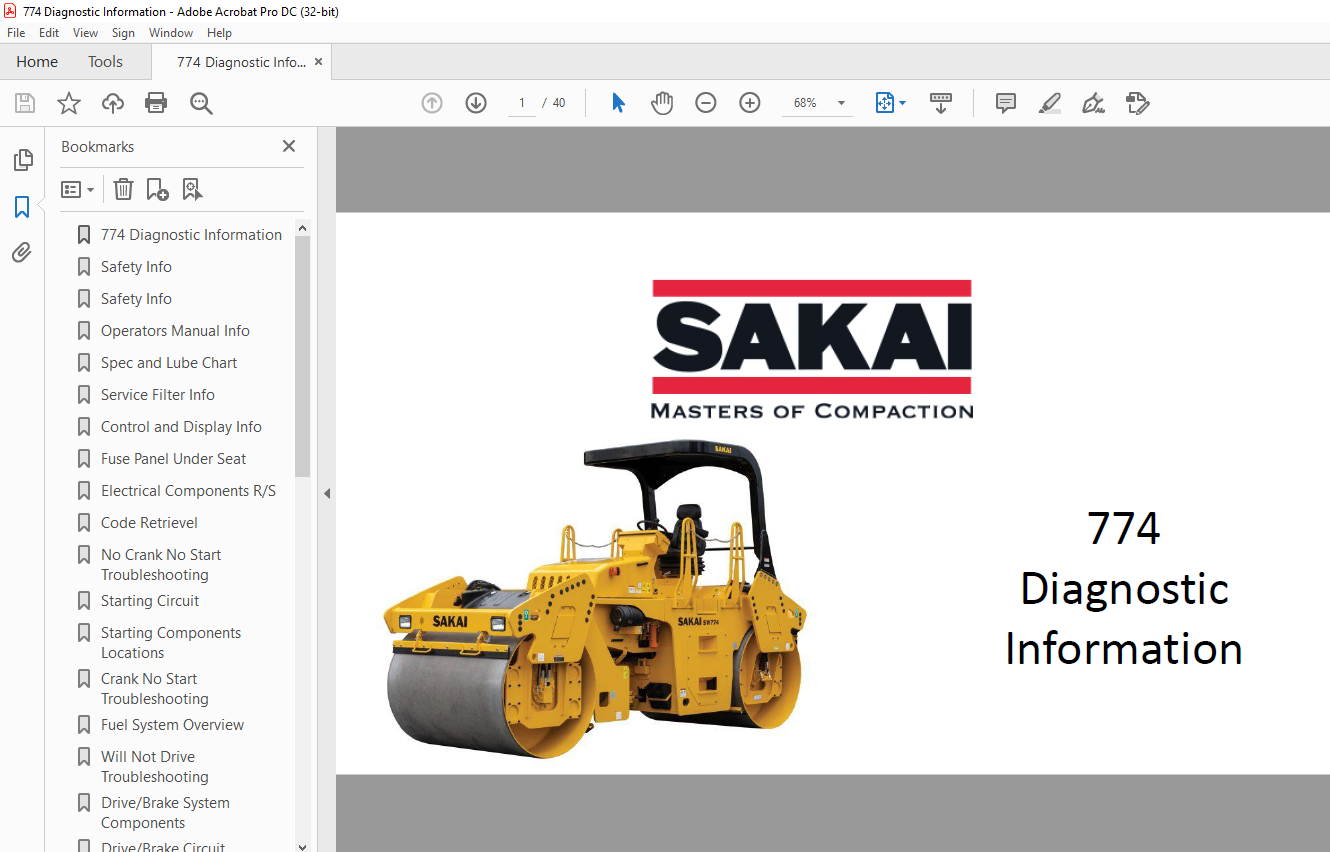The image size is (1330, 852).
Task: Go to previous page arrow
Action: tap(432, 103)
